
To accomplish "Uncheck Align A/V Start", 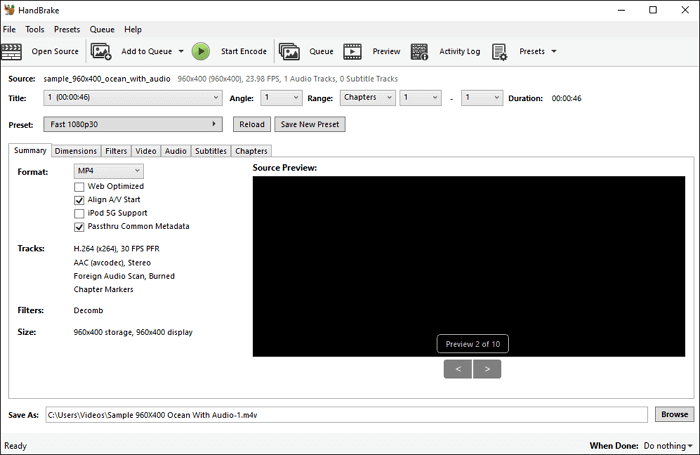I will [79, 200].
